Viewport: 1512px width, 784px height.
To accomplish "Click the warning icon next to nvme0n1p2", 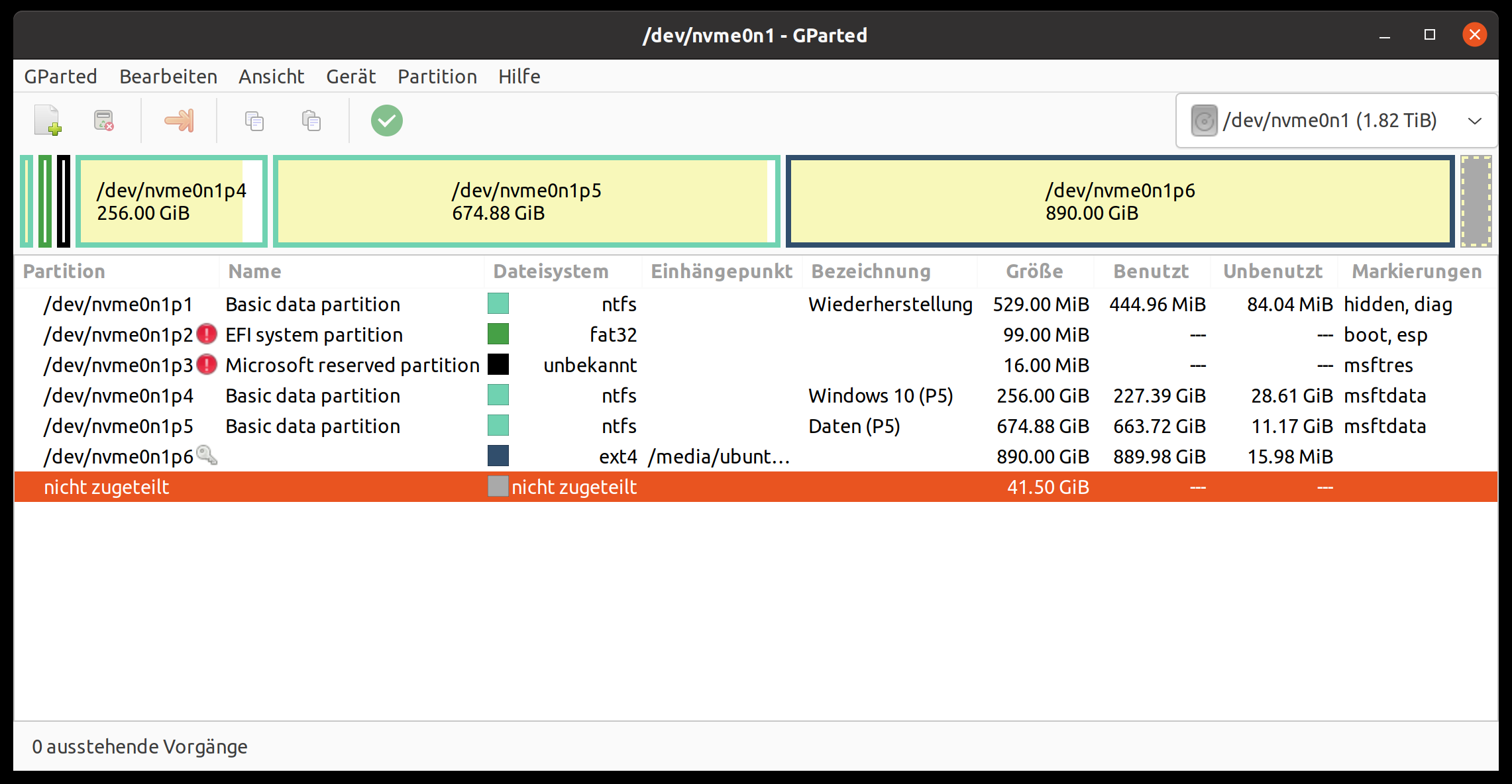I will tap(207, 334).
